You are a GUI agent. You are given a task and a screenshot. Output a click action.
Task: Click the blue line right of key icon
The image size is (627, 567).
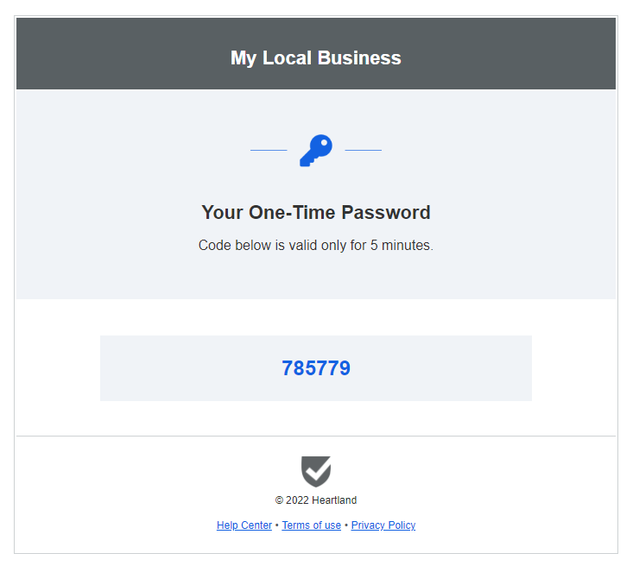(363, 150)
